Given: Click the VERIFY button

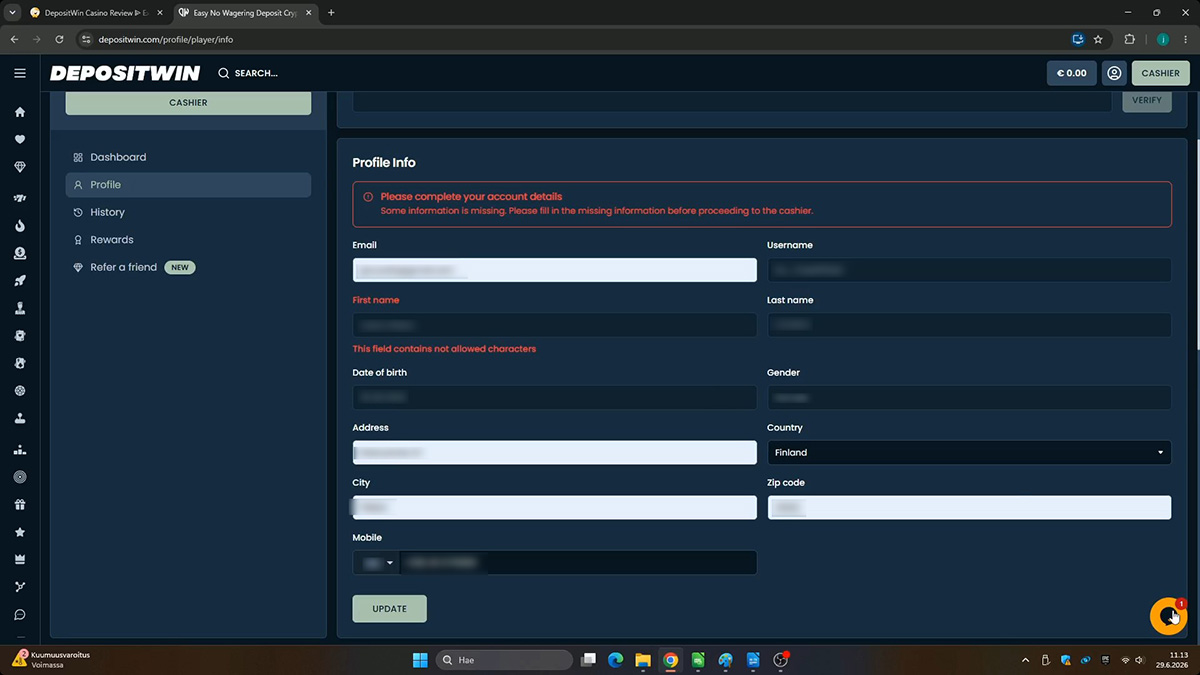Looking at the screenshot, I should click(x=1147, y=100).
